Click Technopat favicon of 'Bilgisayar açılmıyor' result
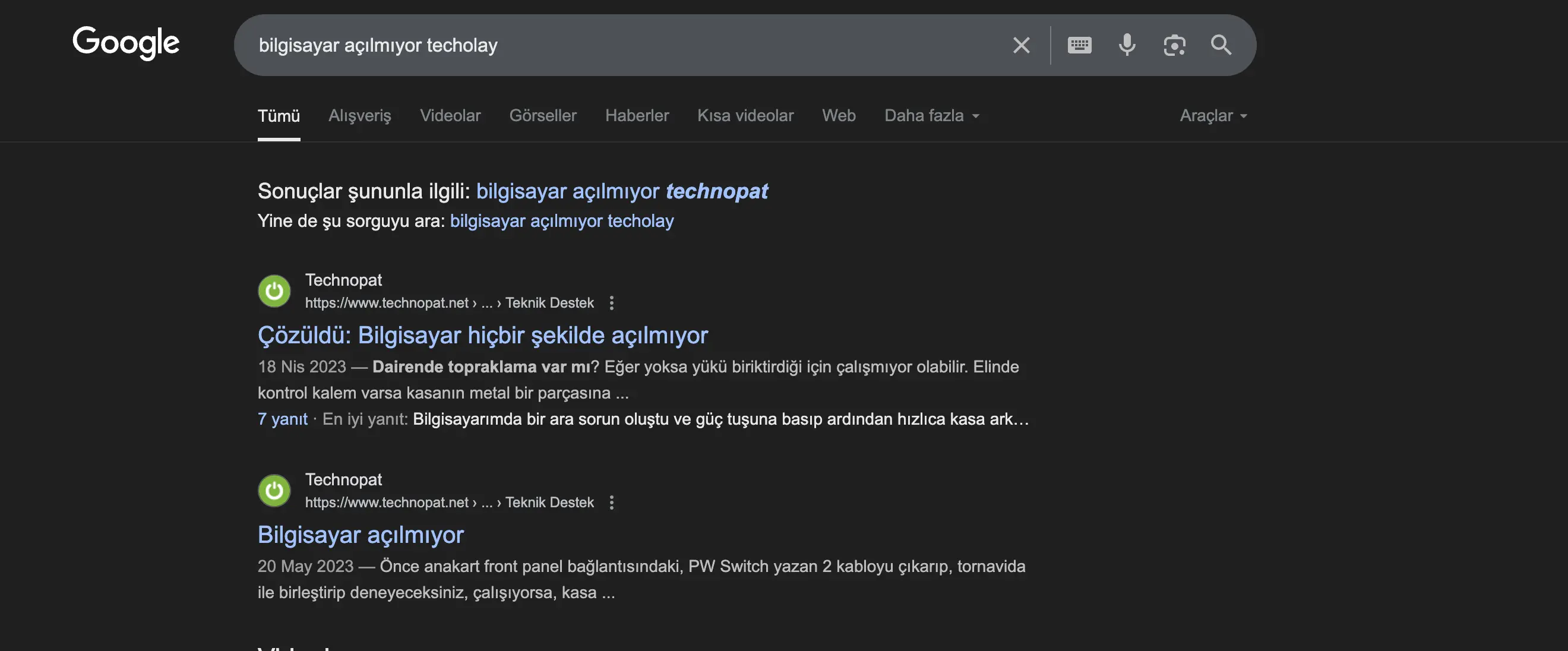This screenshot has width=1568, height=651. (x=274, y=491)
